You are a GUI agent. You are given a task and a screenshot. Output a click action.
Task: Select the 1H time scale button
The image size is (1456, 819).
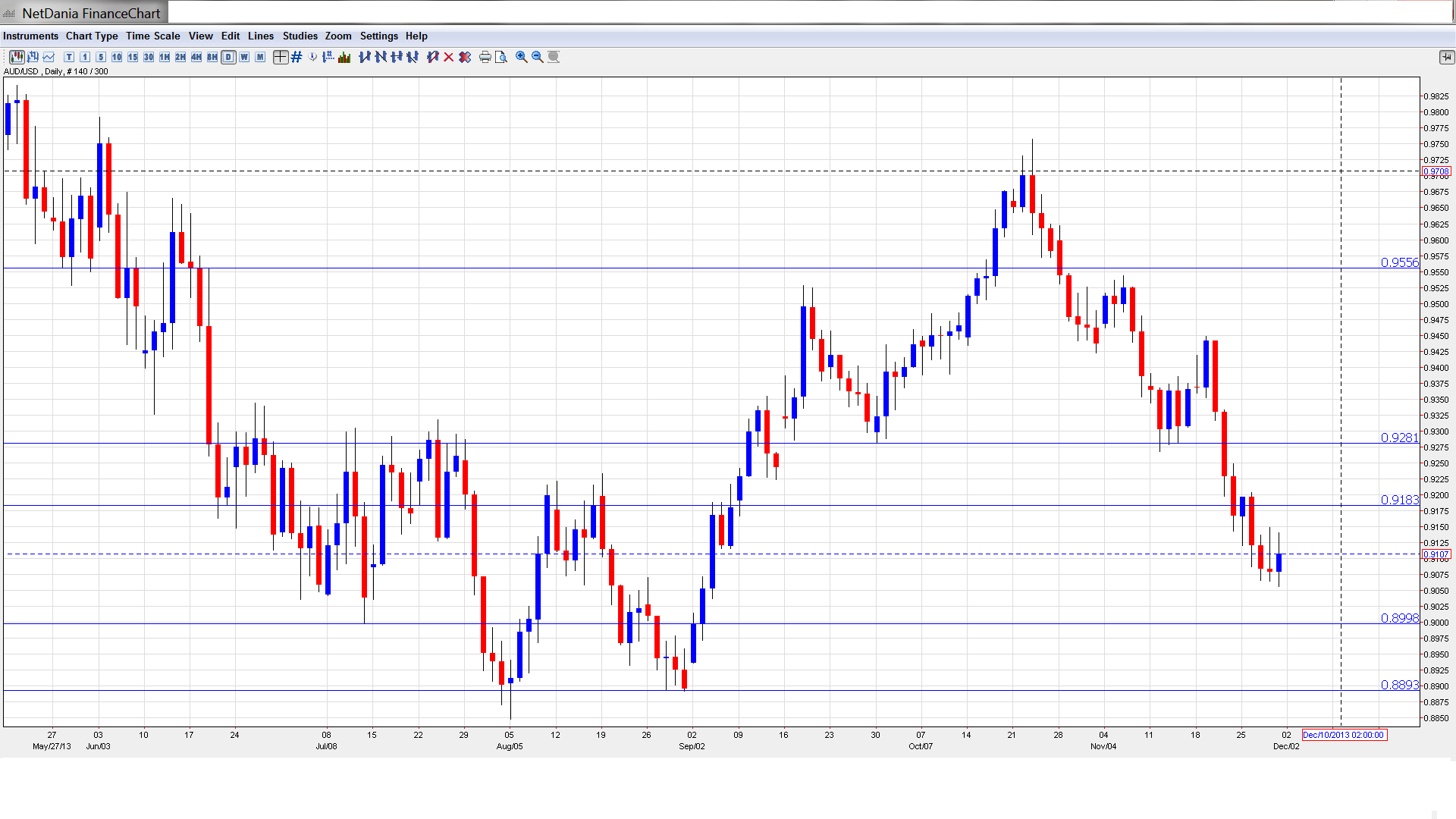point(165,57)
